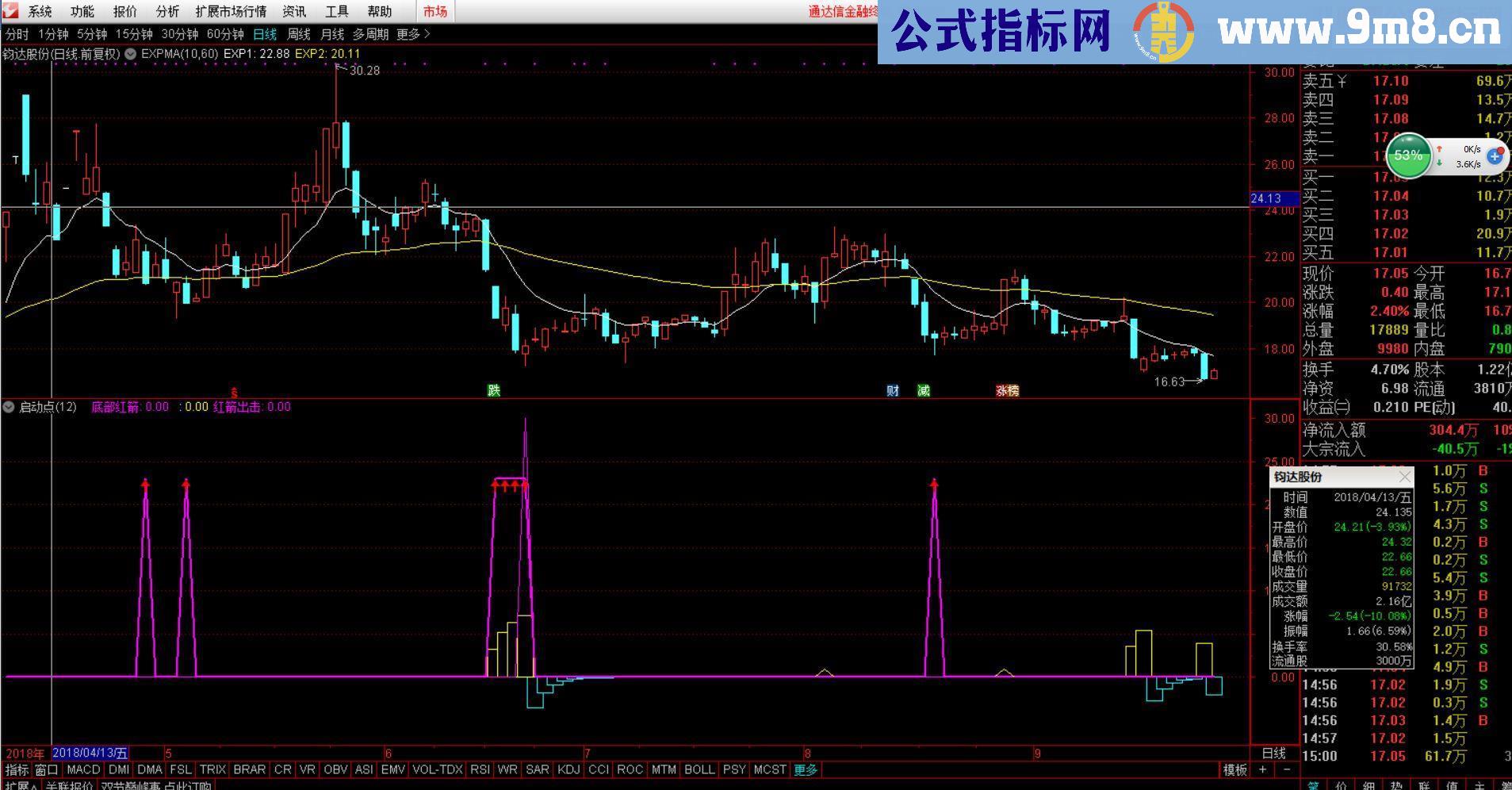The width and height of the screenshot is (1512, 790).
Task: Click the 模板 button at bottom-right
Action: click(1237, 769)
